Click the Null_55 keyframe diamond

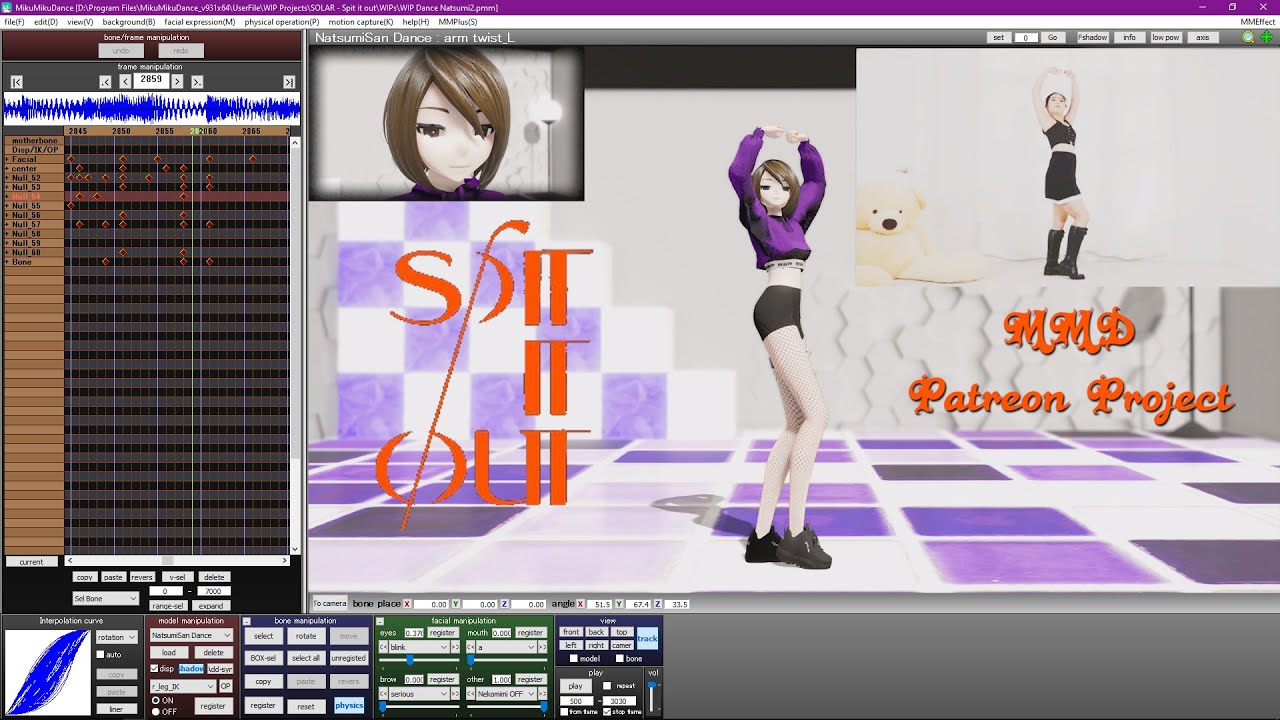click(x=70, y=206)
